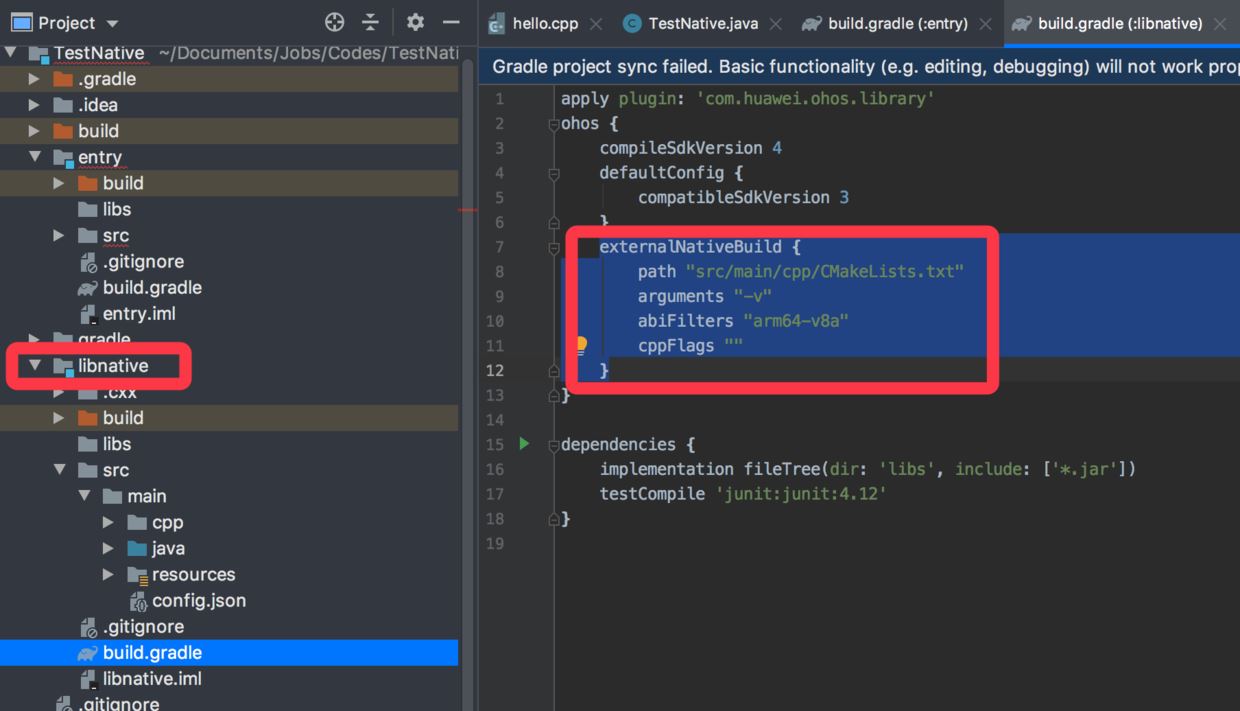
Task: Fold the ohos block in gutter
Action: [553, 124]
